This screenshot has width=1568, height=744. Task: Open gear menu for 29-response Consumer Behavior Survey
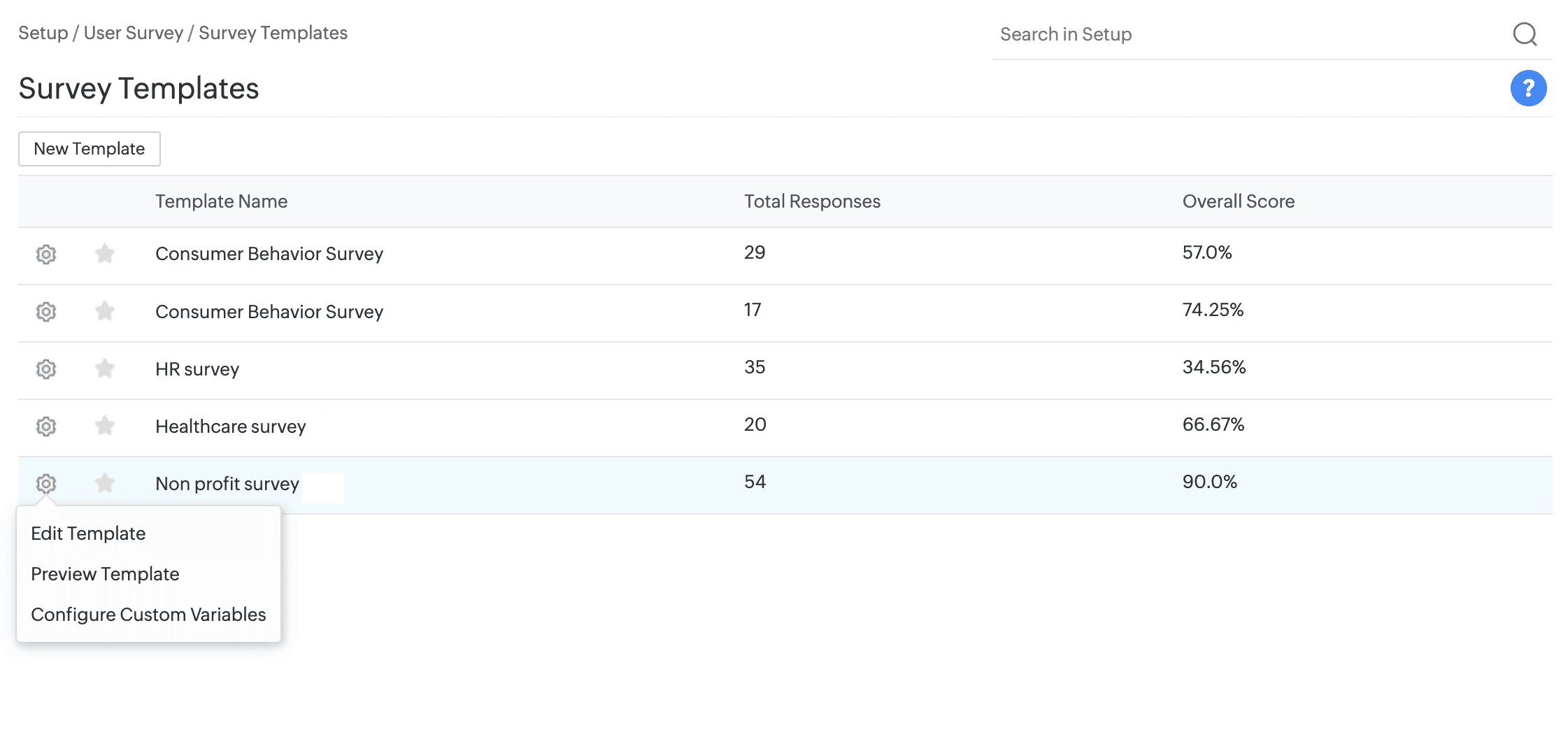click(46, 254)
